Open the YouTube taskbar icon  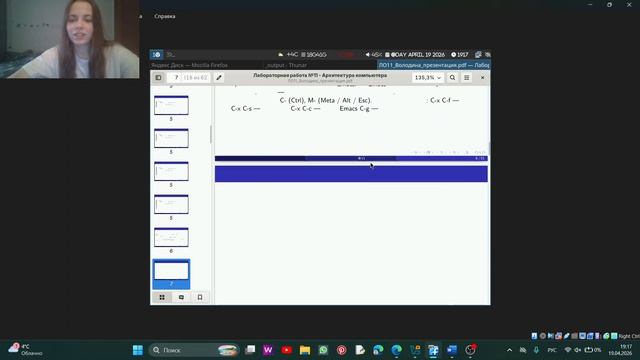pos(287,350)
